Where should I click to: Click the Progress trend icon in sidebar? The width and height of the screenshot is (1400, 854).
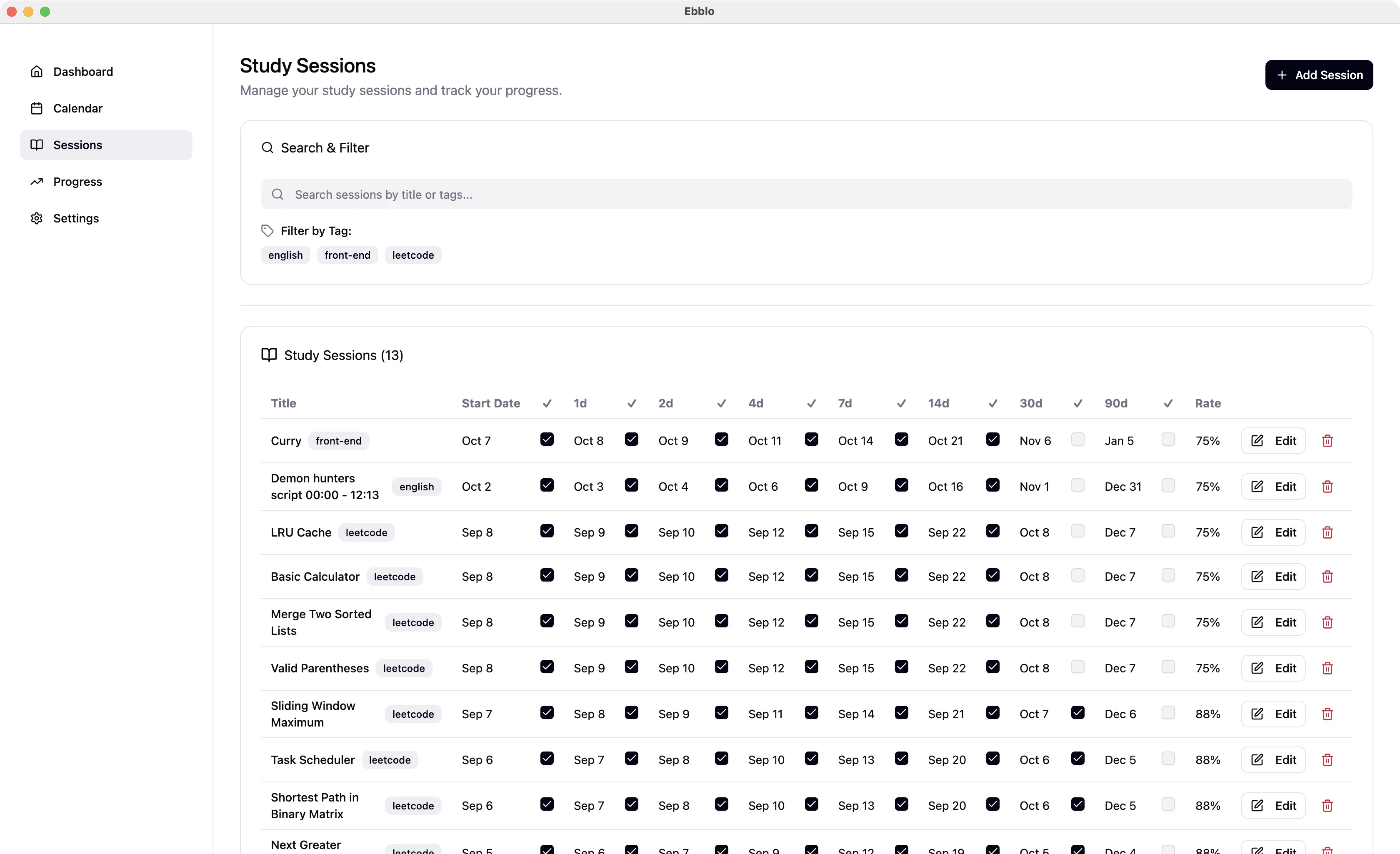(x=37, y=182)
